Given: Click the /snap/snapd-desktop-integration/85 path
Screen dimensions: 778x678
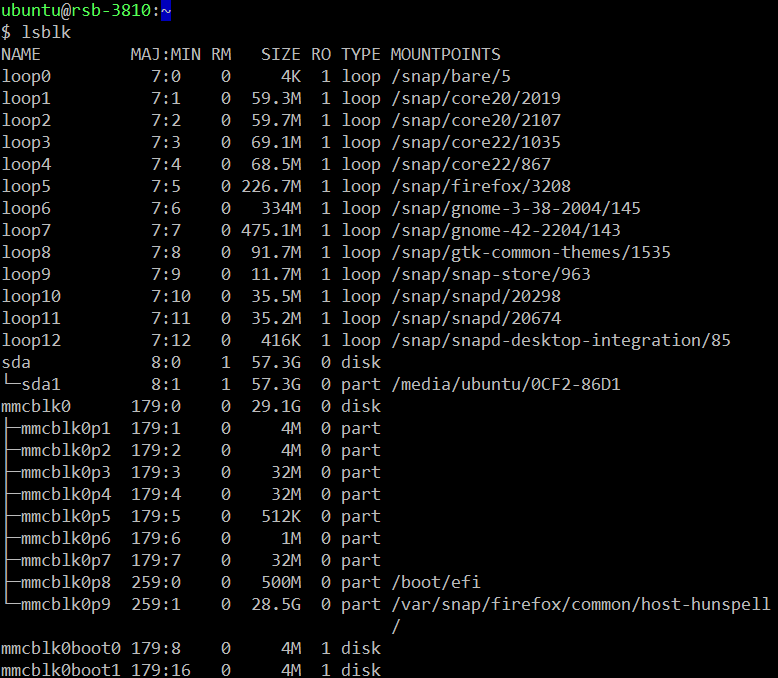Looking at the screenshot, I should (x=560, y=340).
